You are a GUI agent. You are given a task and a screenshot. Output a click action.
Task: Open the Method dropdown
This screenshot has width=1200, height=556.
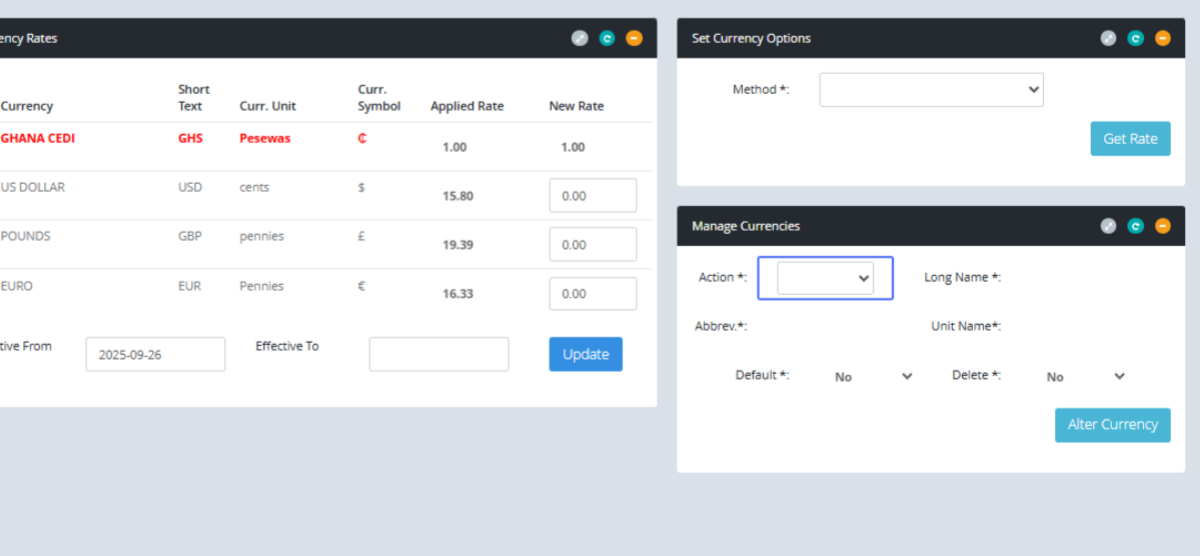point(931,90)
